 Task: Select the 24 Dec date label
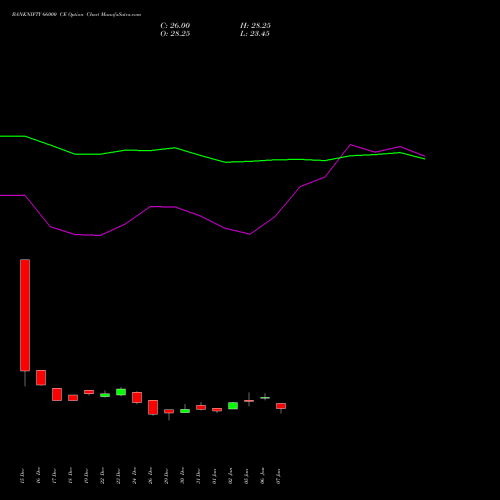click(134, 476)
